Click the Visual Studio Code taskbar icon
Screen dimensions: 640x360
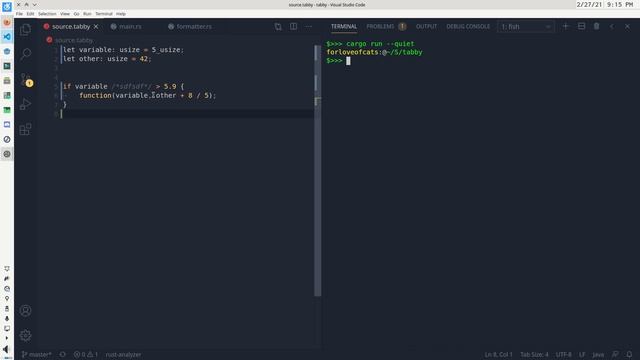coord(7,37)
